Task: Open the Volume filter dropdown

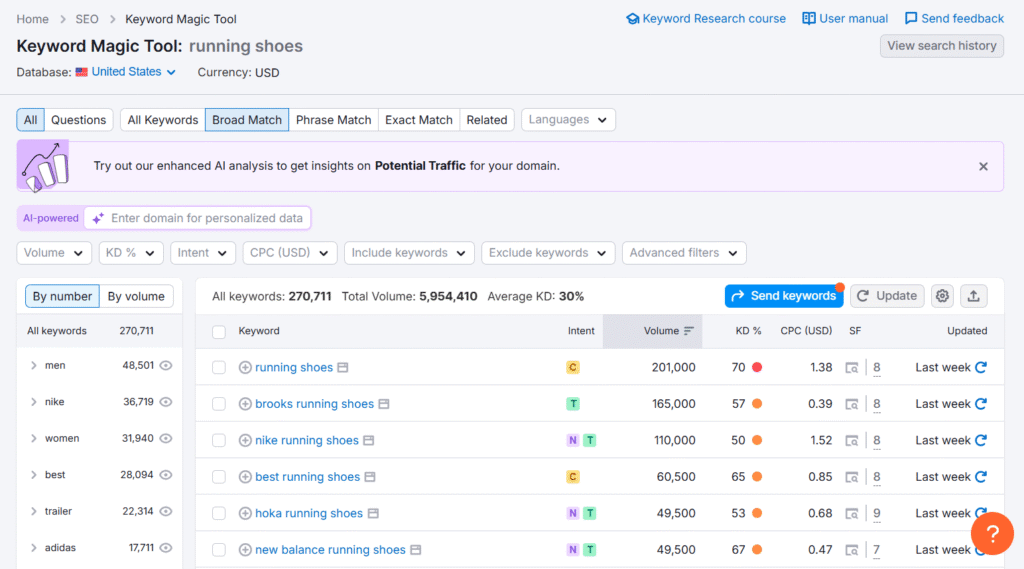Action: [54, 253]
